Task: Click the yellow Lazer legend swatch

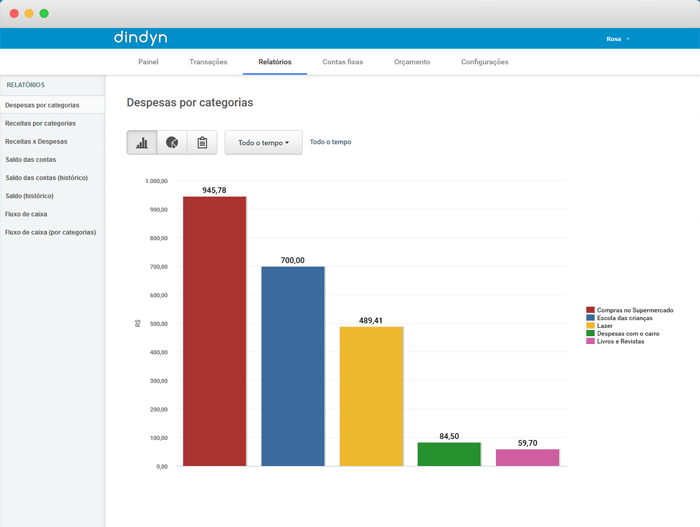Action: (590, 326)
